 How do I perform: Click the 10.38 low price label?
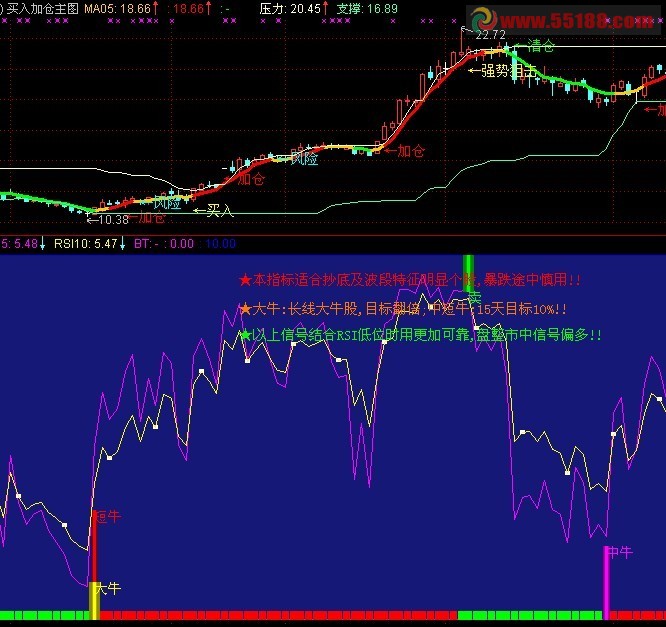coord(113,220)
